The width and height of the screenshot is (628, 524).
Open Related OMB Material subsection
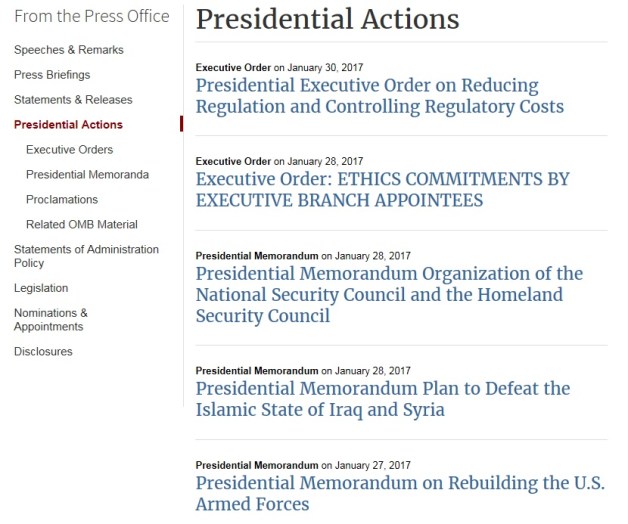(82, 224)
